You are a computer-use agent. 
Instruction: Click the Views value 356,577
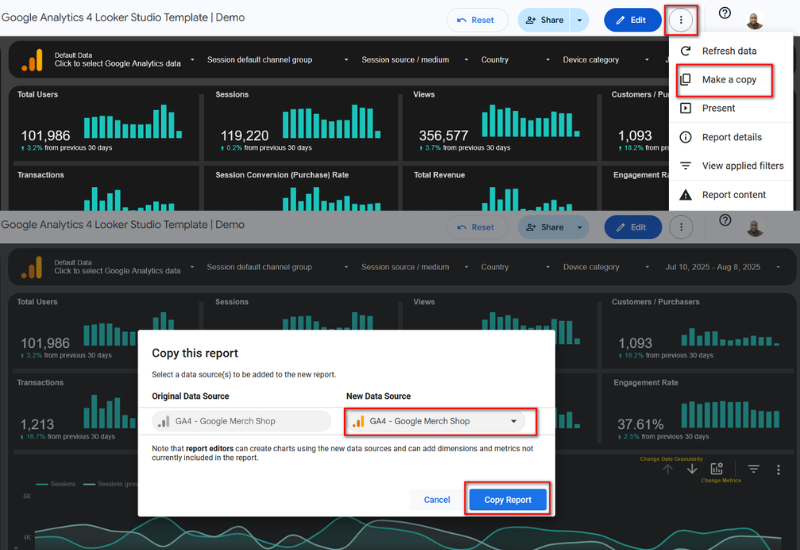[443, 136]
